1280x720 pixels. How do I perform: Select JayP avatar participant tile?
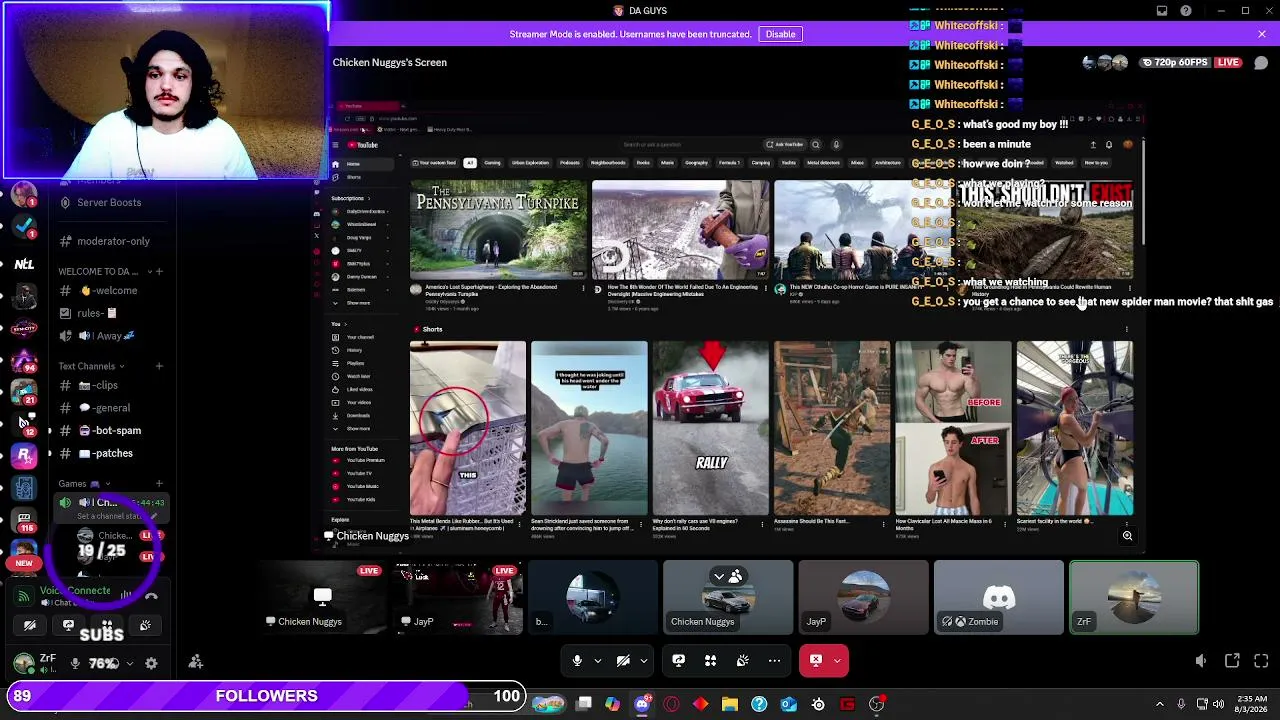tap(864, 597)
